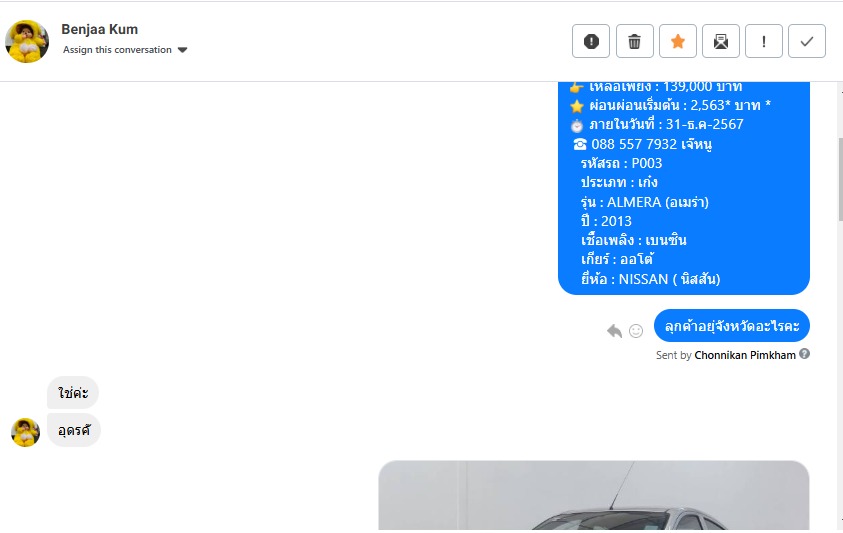843x533 pixels.
Task: Toggle the orange star follow-up icon
Action: [x=678, y=41]
